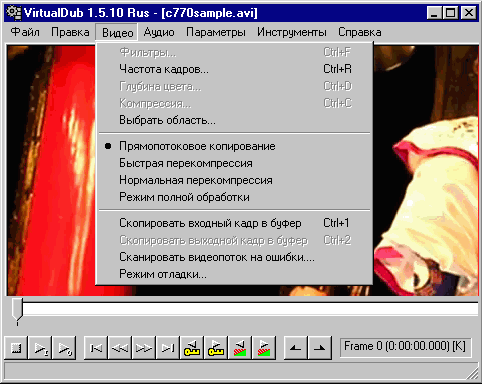Choose Сканировать видеопоток на ошибки...
The width and height of the screenshot is (482, 384).
[x=234, y=257]
